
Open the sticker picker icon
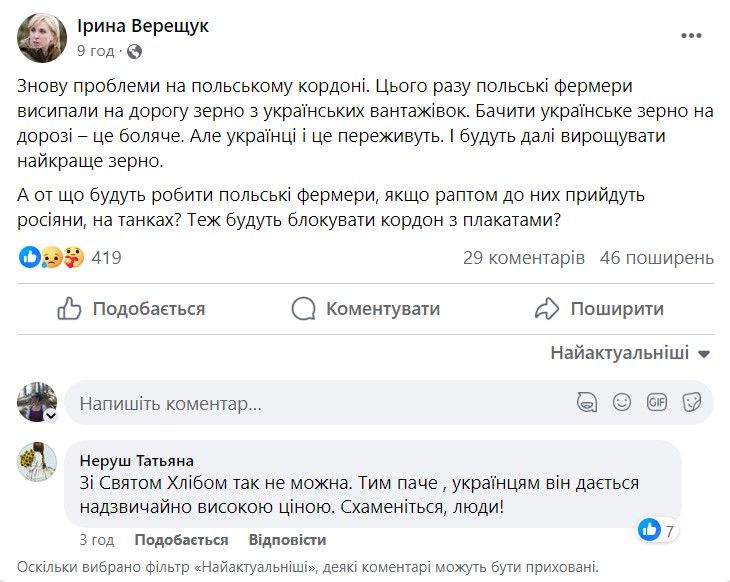690,403
